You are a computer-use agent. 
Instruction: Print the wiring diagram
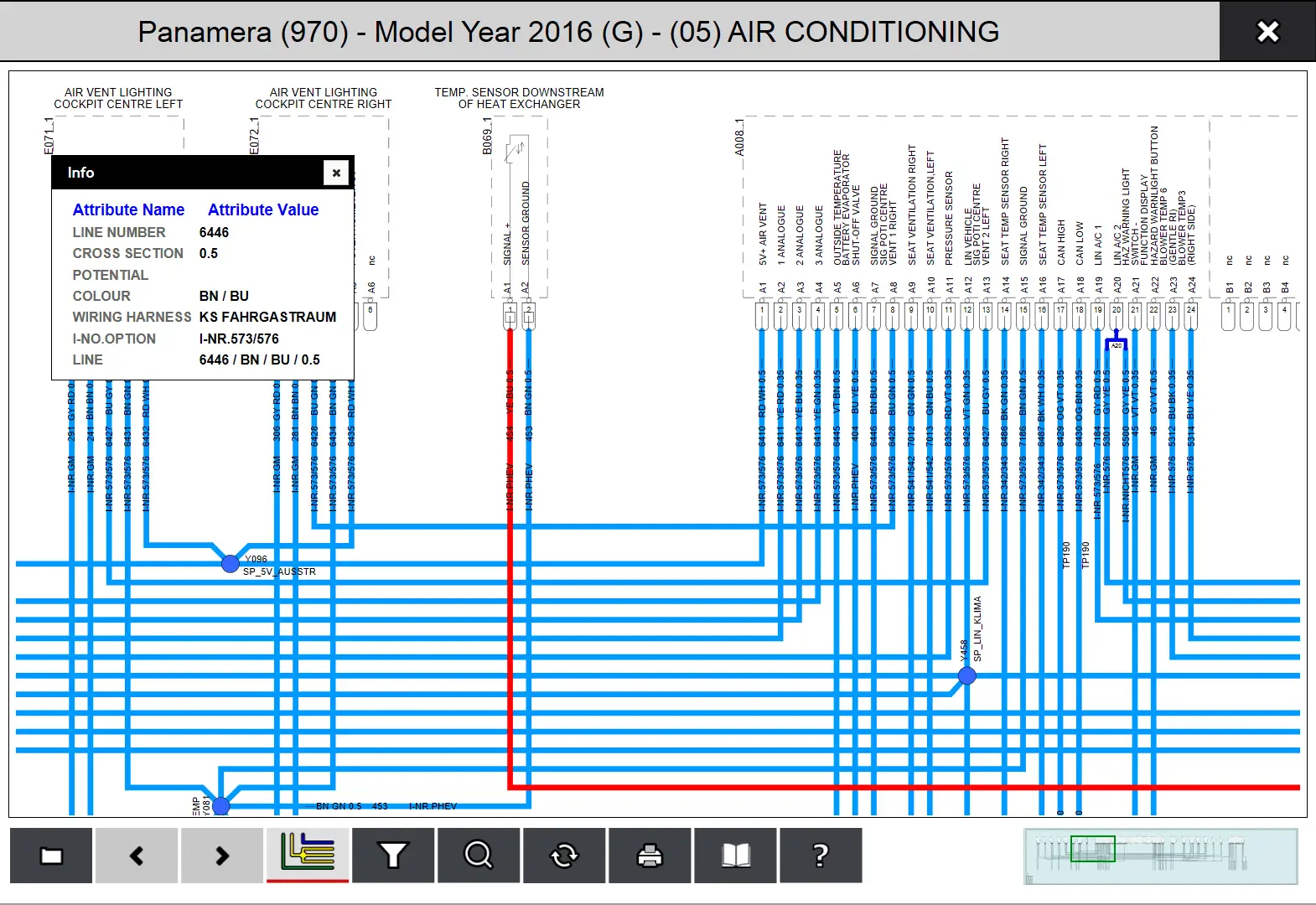point(650,856)
